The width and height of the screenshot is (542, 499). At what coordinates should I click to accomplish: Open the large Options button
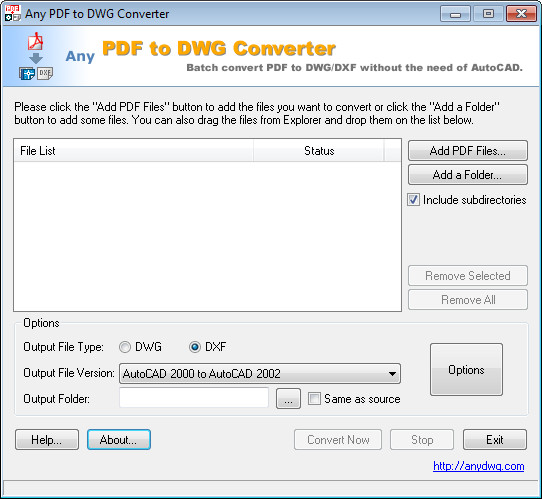coord(466,369)
